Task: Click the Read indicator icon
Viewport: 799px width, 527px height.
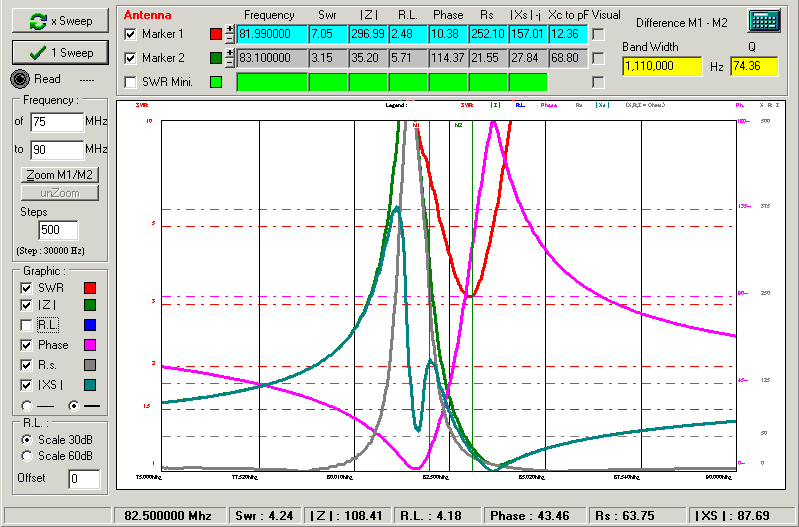Action: point(20,79)
